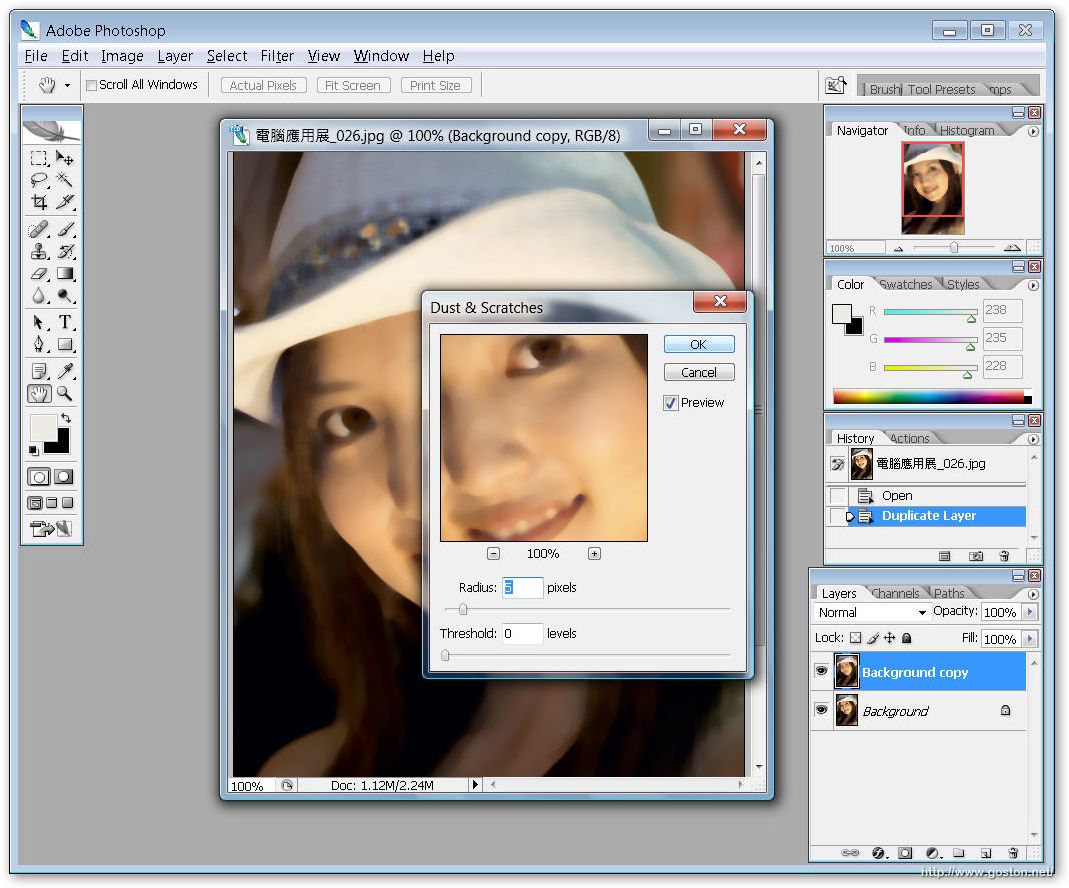
Task: Create new snapshot in History panel
Action: coord(976,556)
